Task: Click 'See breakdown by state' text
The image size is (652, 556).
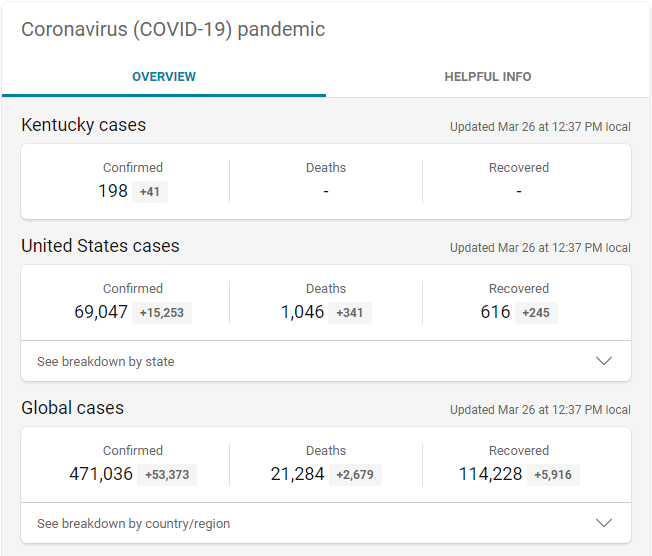Action: click(x=105, y=362)
